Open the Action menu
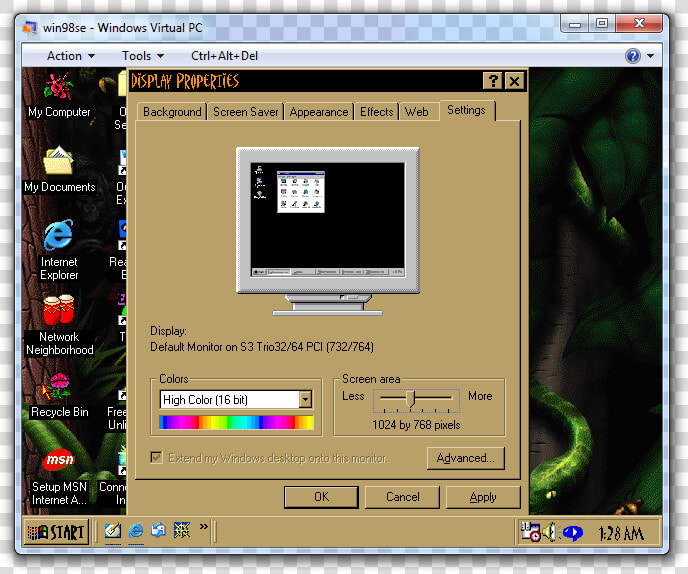Screen dimensions: 688x574 (x=71, y=56)
